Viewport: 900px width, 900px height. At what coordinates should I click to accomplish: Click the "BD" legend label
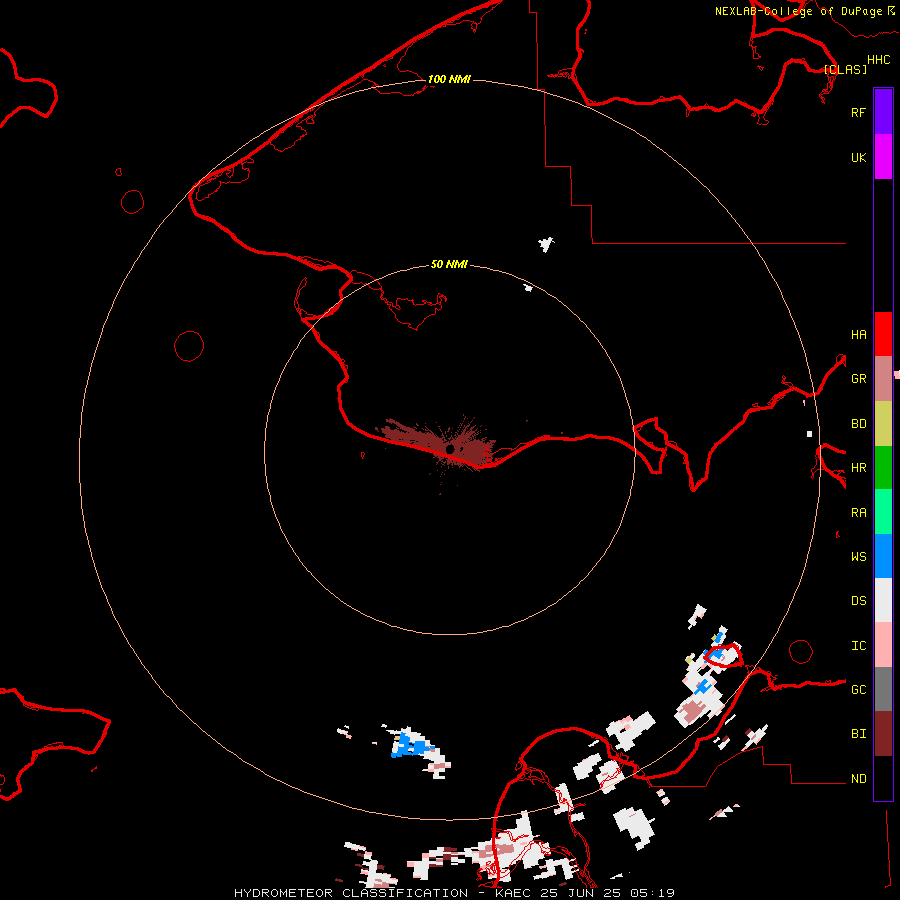pos(858,424)
